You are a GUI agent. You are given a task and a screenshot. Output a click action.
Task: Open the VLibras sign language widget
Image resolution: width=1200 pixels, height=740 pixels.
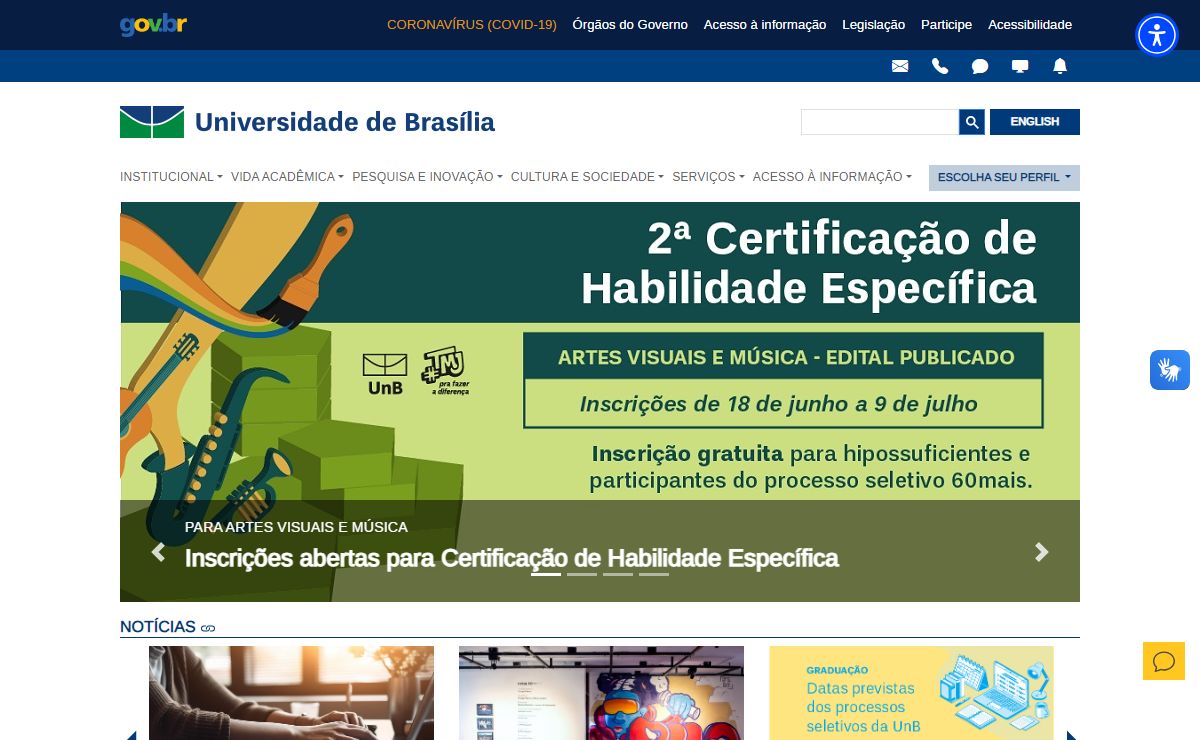point(1170,370)
